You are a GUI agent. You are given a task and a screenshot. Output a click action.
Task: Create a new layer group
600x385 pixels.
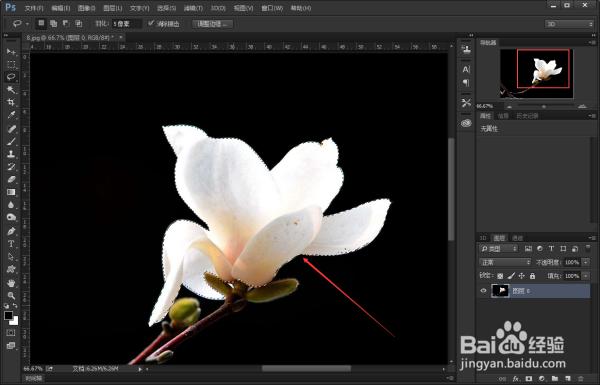coord(554,378)
